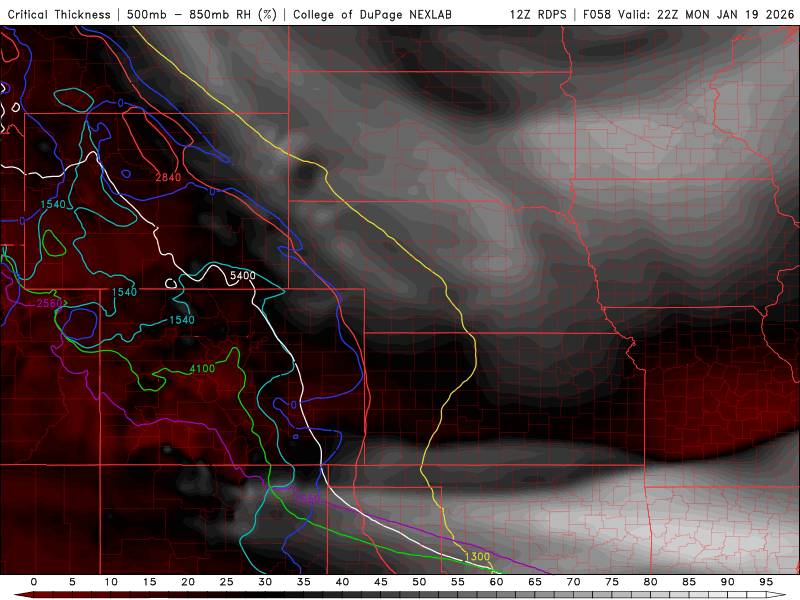Click the purple 2560 label near the white line's lower end
Viewport: 800px width, 600px height.
pos(307,498)
